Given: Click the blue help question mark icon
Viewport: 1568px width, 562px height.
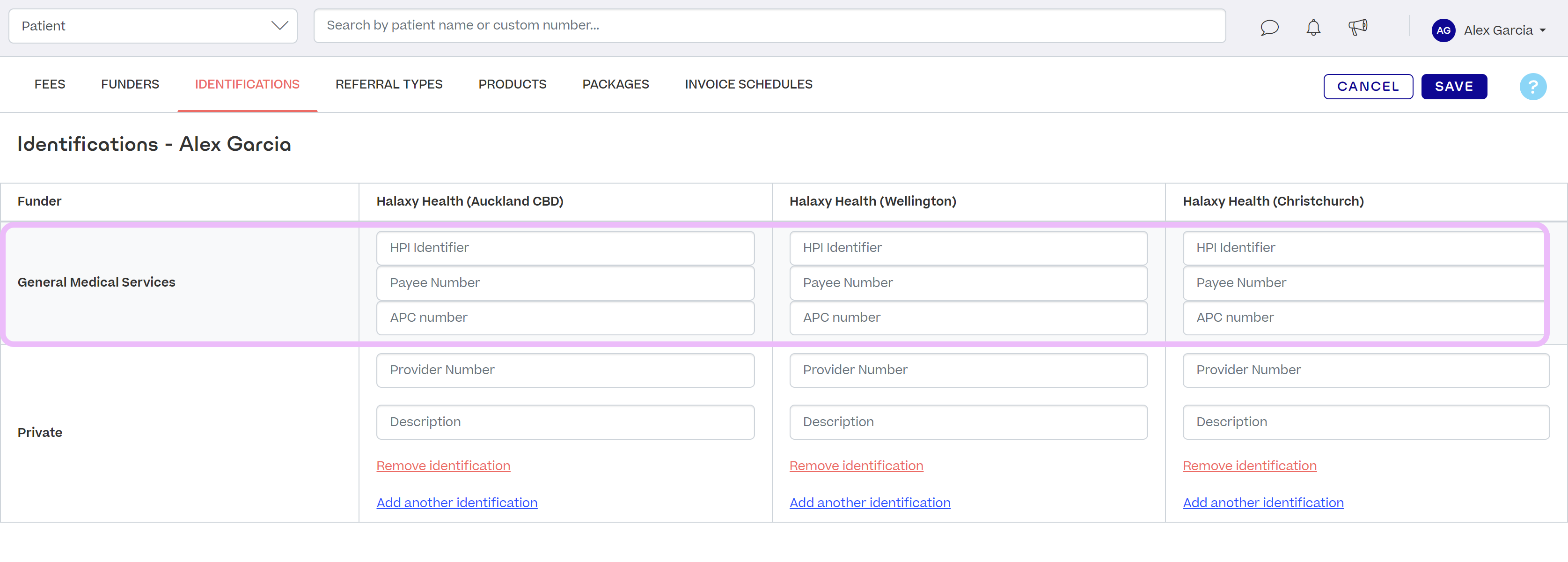Looking at the screenshot, I should coord(1533,87).
